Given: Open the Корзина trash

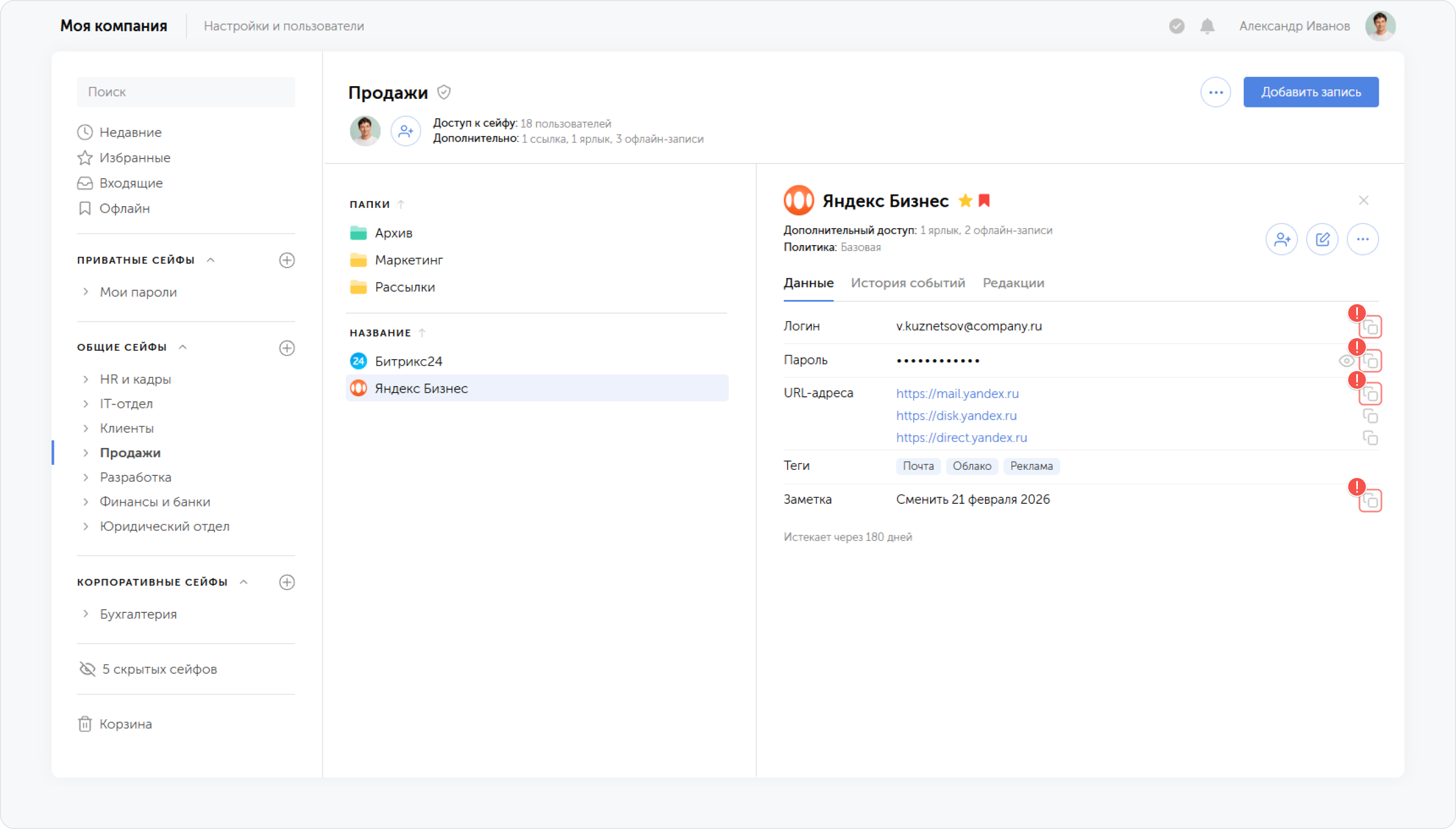Looking at the screenshot, I should (x=115, y=724).
